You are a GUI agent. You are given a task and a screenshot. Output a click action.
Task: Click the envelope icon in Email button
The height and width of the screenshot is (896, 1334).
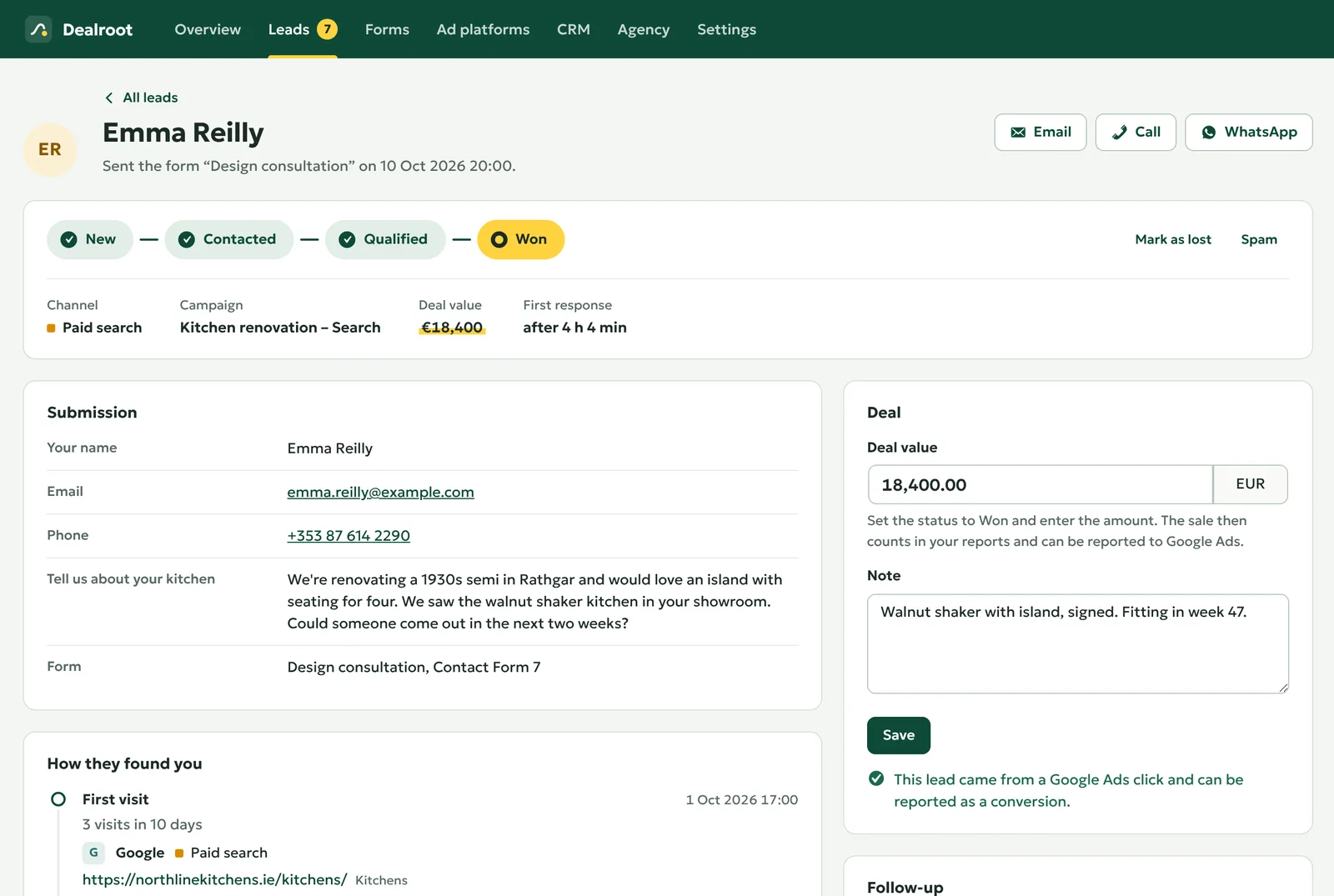(x=1018, y=132)
